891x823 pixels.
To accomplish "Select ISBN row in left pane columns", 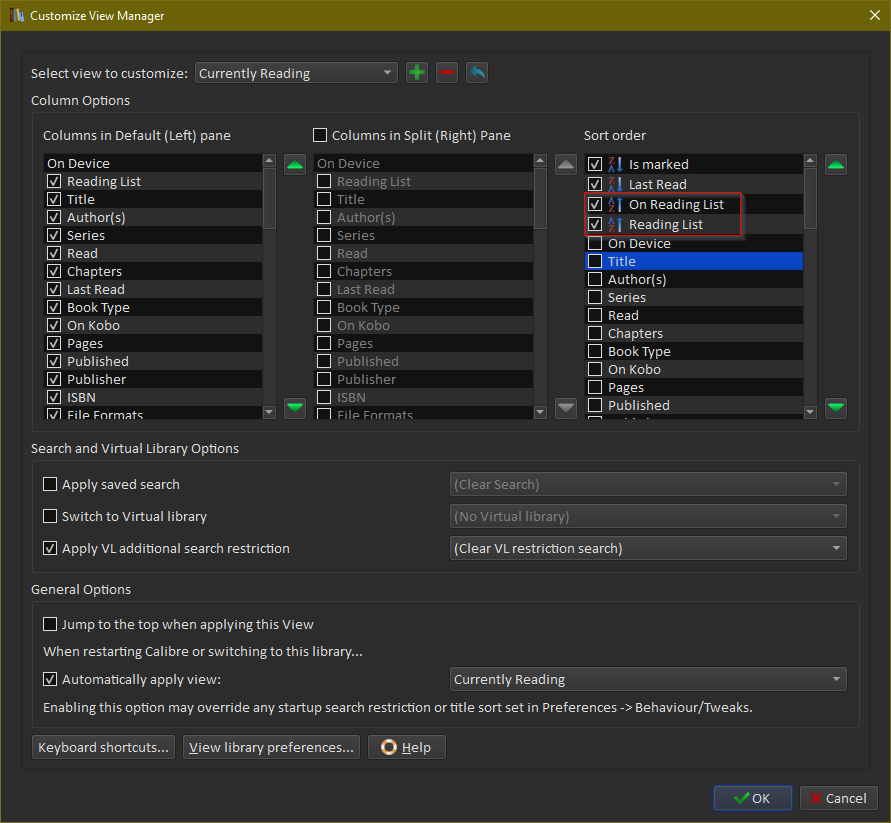I will [152, 397].
